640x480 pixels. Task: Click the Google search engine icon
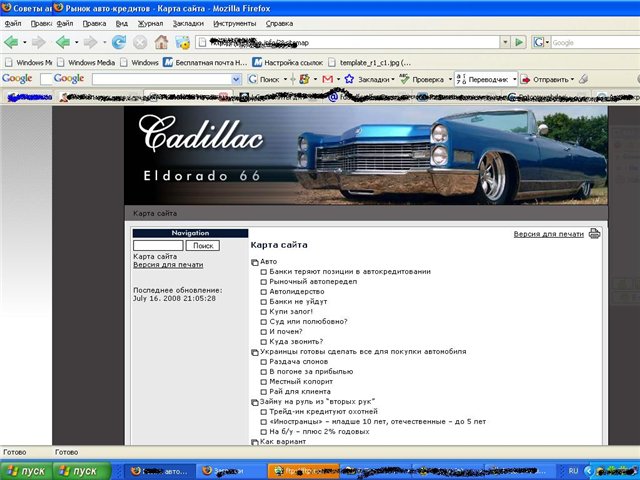(539, 42)
